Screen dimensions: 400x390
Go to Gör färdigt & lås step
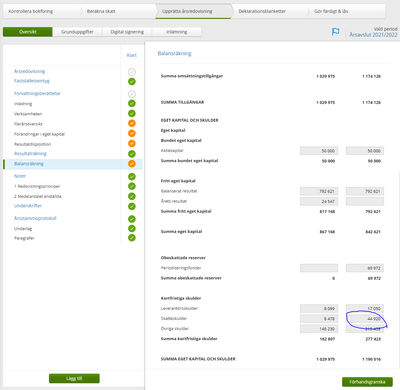click(x=331, y=11)
